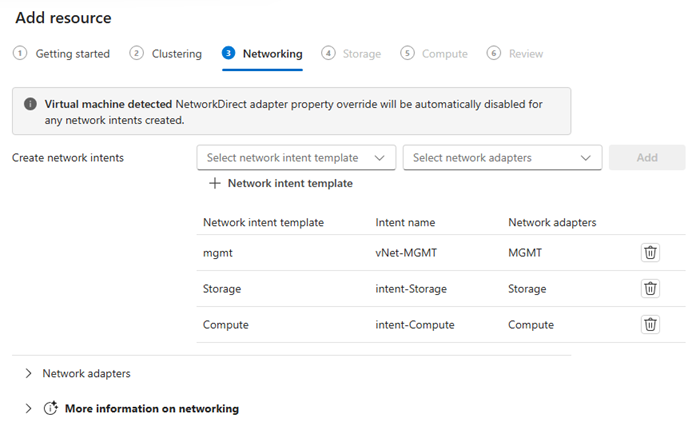
Task: Click the Network intent template link
Action: click(290, 183)
